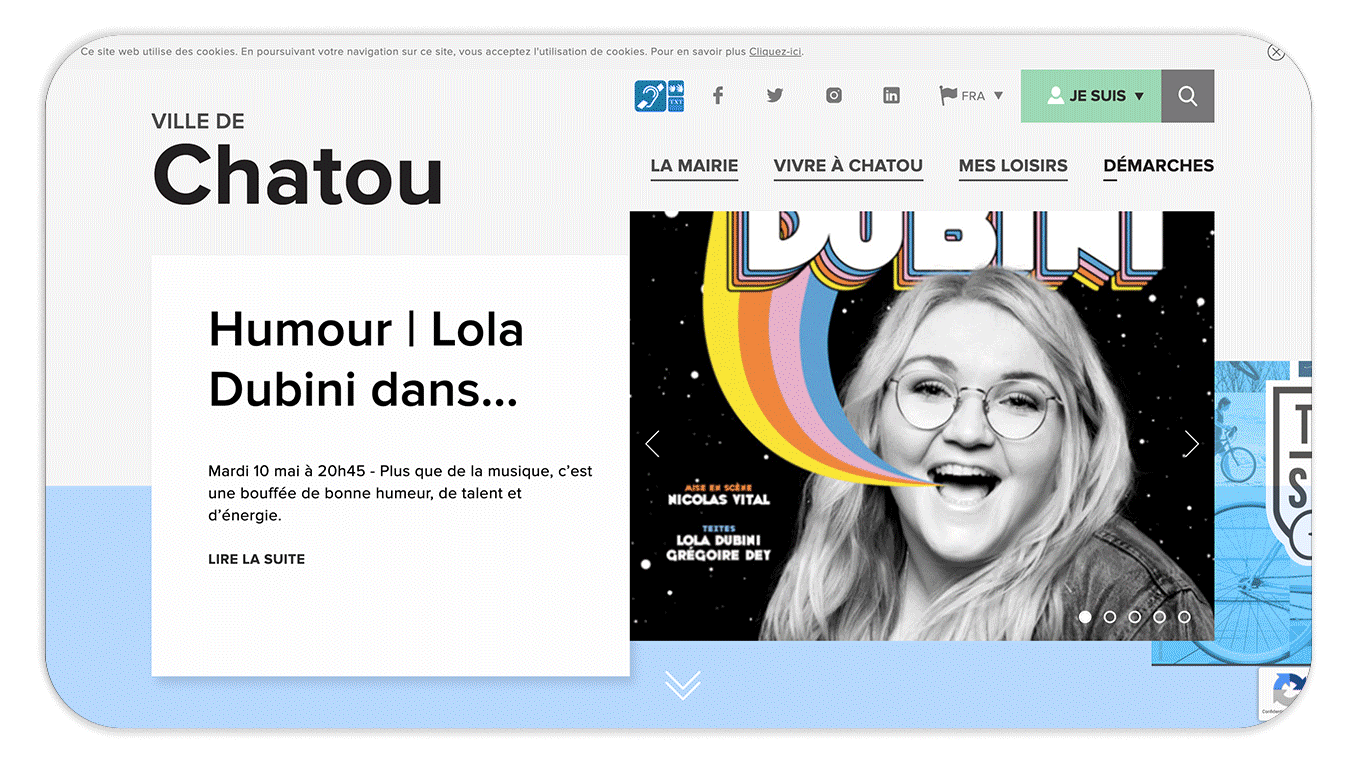The image size is (1366, 768).
Task: Visit the Chatou Facebook page
Action: pyautogui.click(x=718, y=96)
